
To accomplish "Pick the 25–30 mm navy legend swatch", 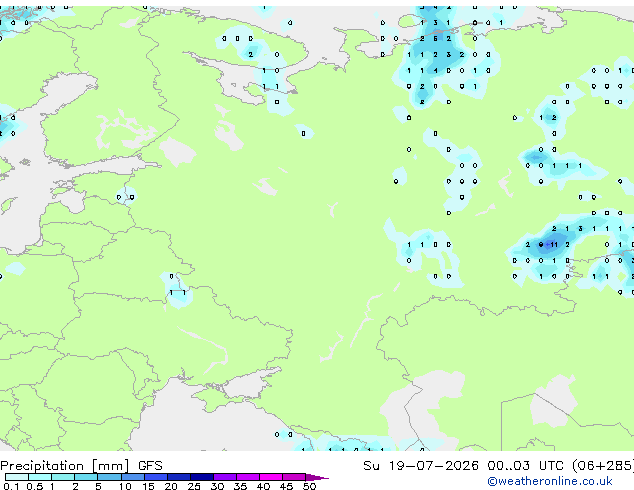I will click(202, 477).
